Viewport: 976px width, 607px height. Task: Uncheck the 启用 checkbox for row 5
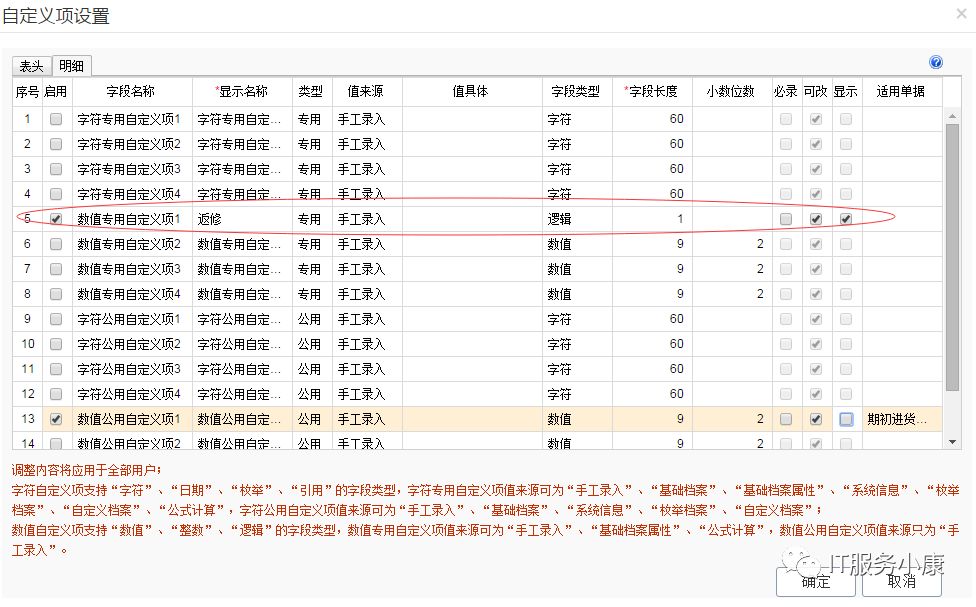click(56, 219)
